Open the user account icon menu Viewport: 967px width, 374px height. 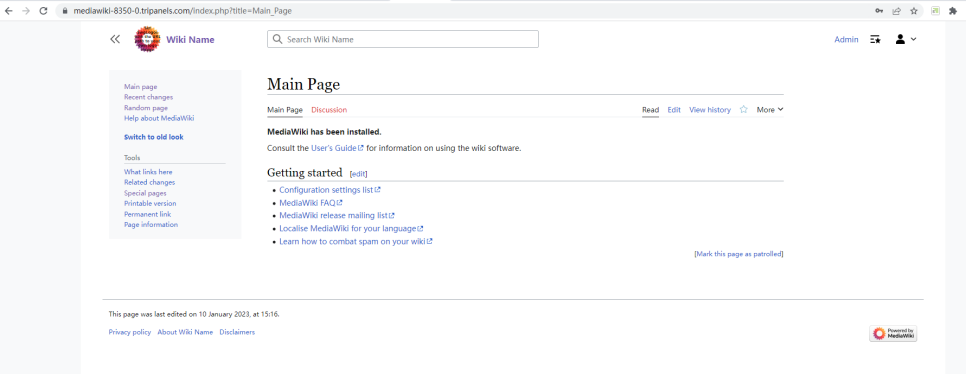click(x=905, y=39)
